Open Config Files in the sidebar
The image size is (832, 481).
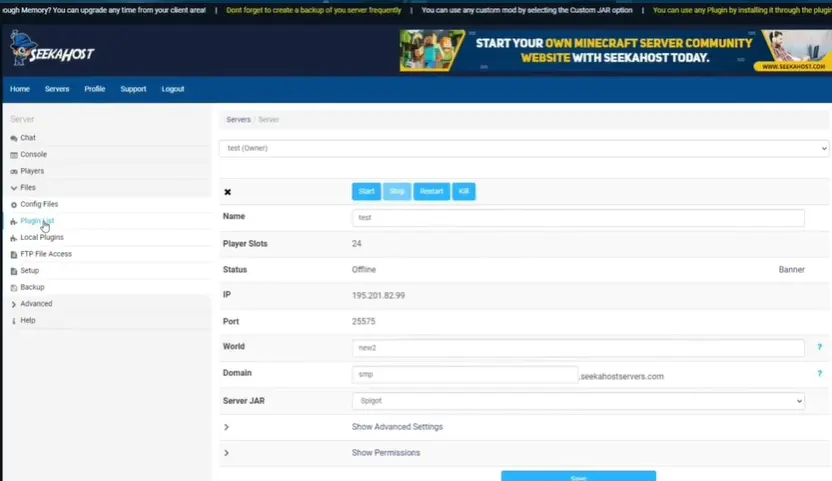[39, 204]
